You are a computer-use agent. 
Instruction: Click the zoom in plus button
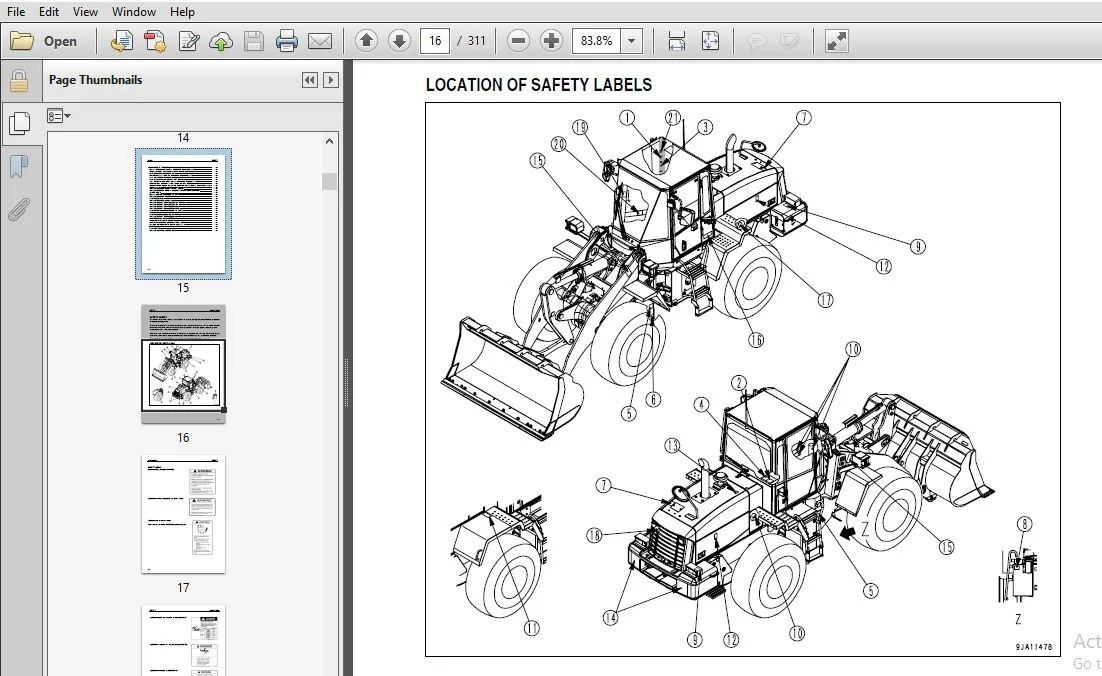(551, 41)
